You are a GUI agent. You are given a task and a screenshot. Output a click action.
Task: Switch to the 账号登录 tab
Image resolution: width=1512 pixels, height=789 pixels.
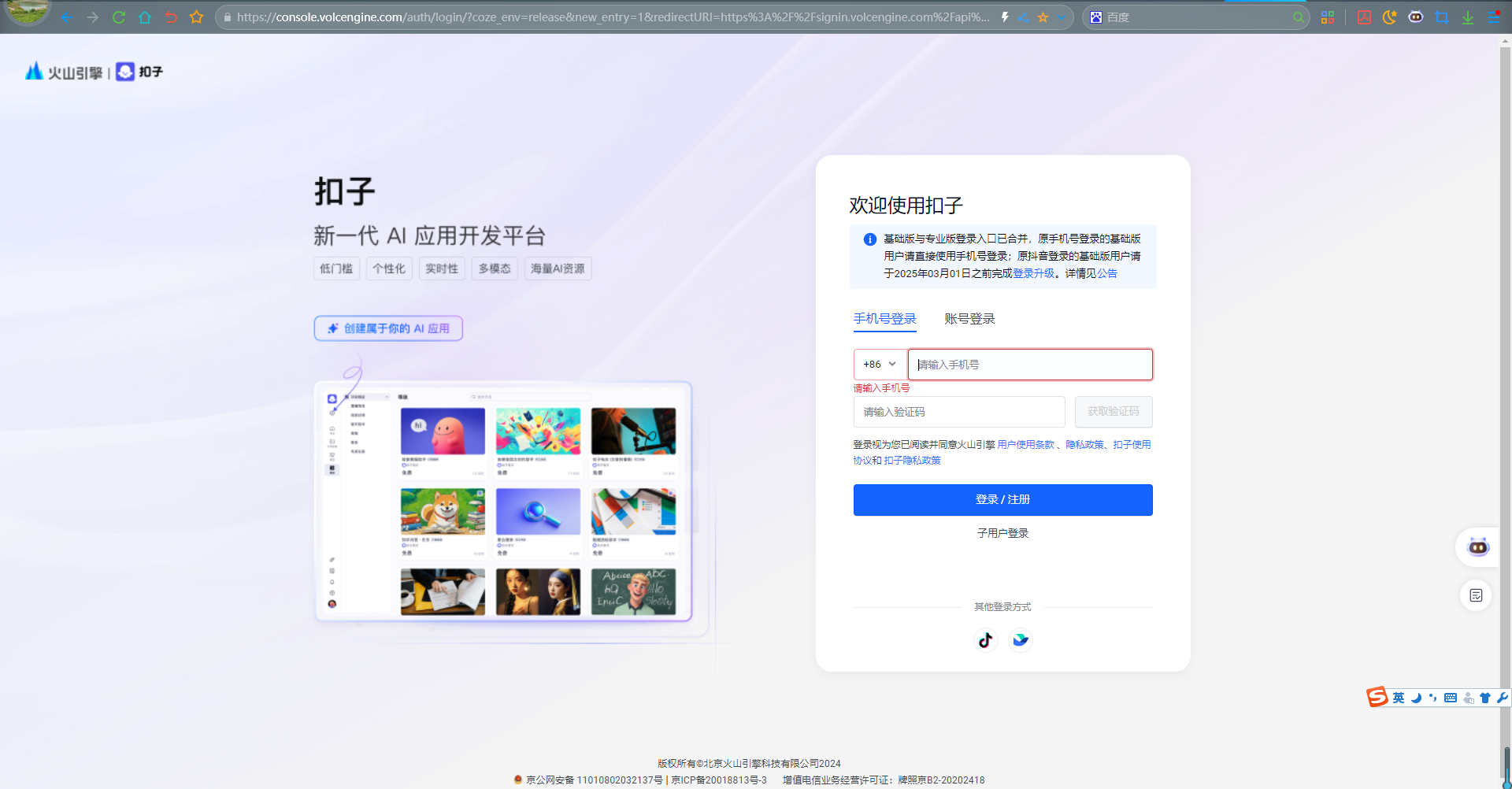point(969,319)
